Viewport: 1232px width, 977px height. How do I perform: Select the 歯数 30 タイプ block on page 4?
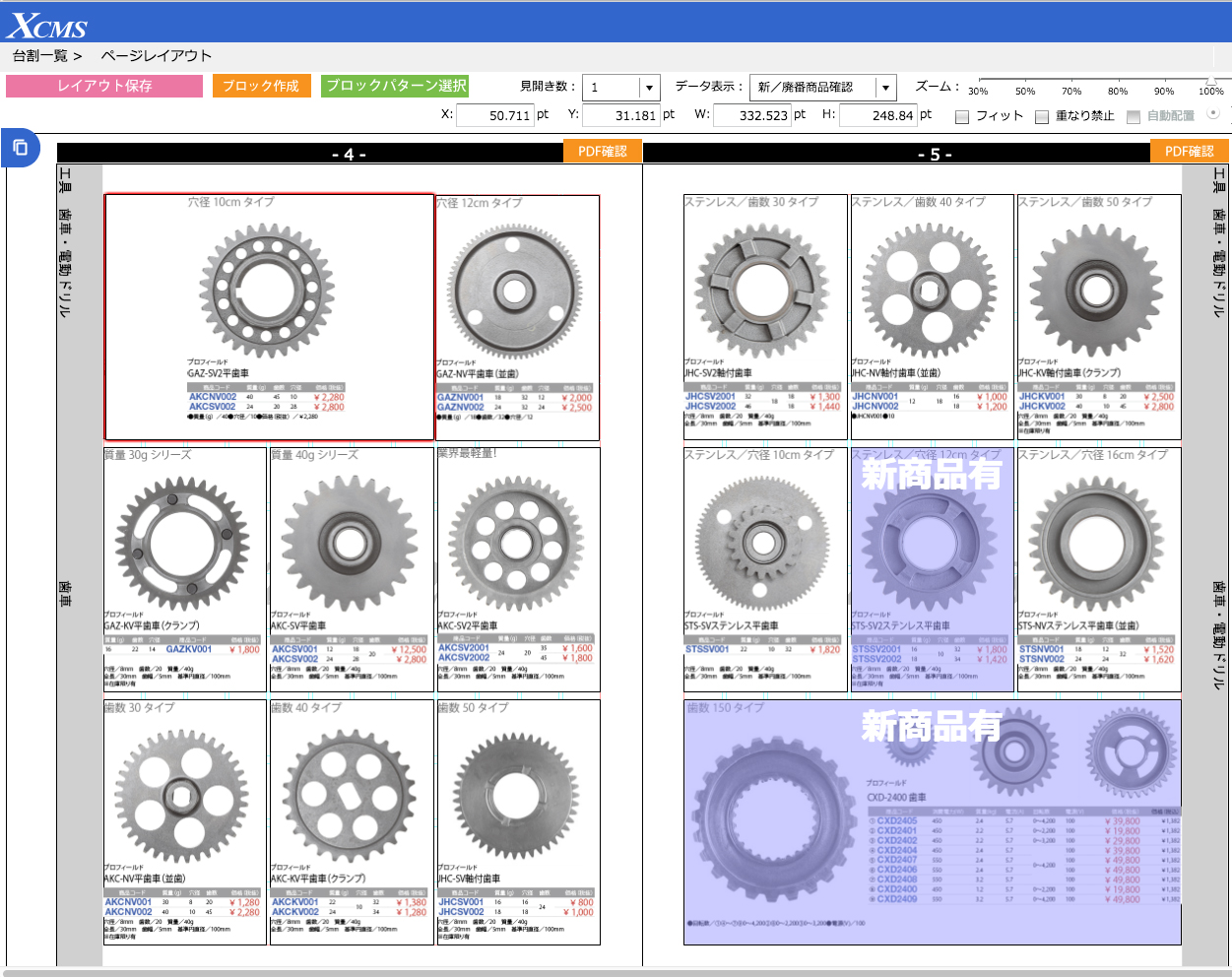(185, 822)
